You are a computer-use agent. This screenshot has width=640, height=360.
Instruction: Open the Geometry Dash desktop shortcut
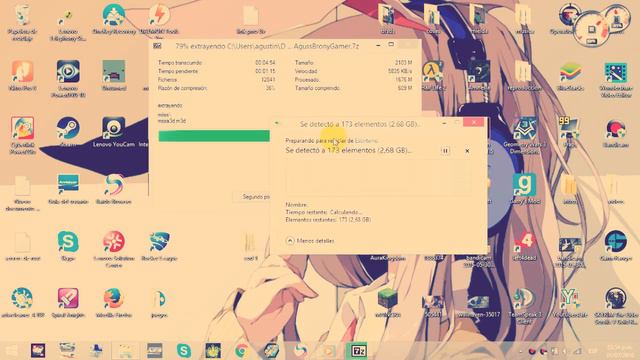click(524, 136)
